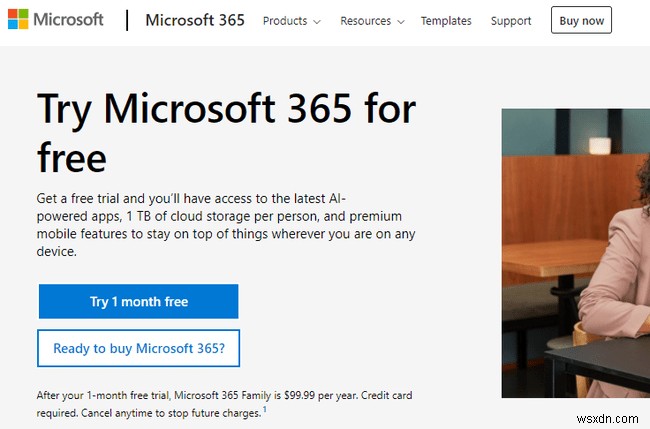Open the Support link
This screenshot has height=429, width=650.
511,21
